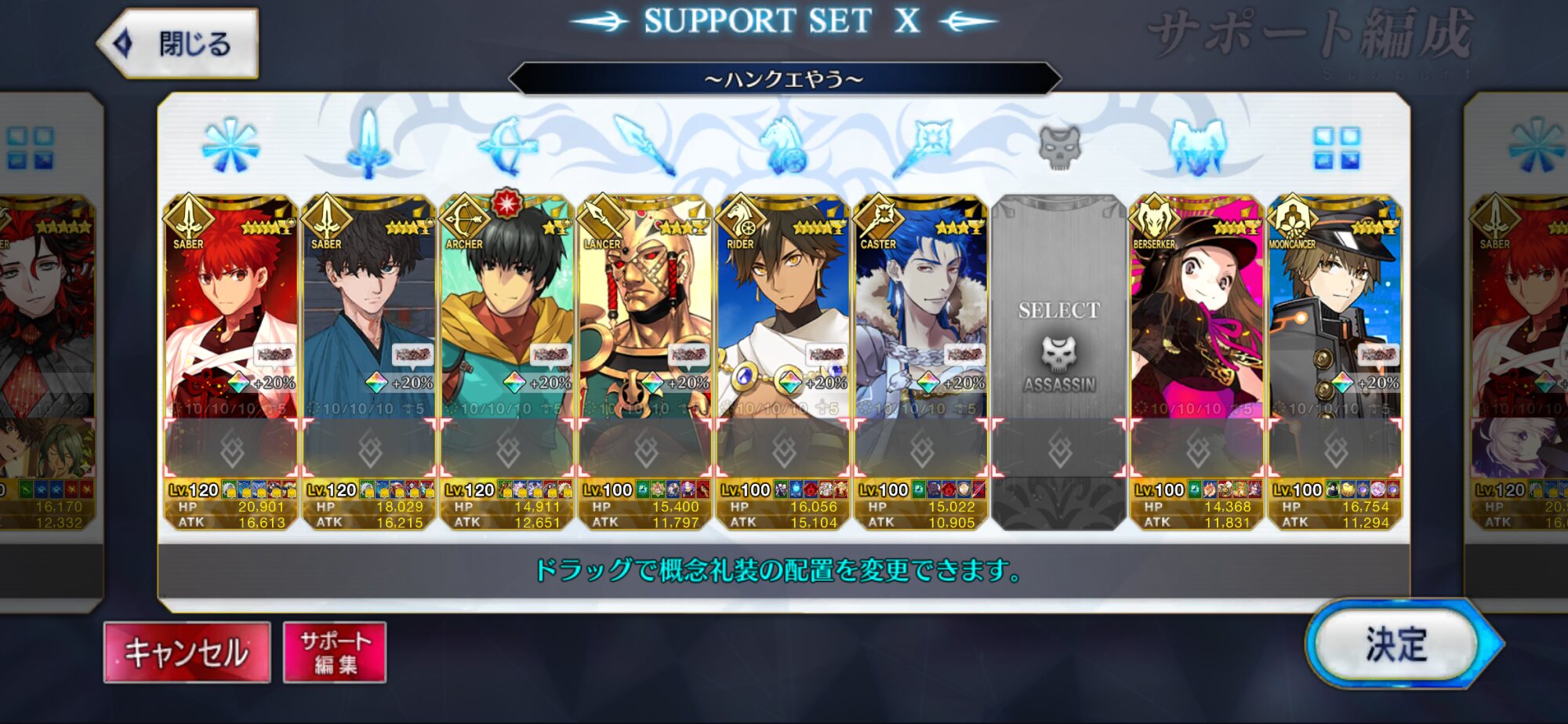Select the Berserker class beast icon

click(1197, 147)
